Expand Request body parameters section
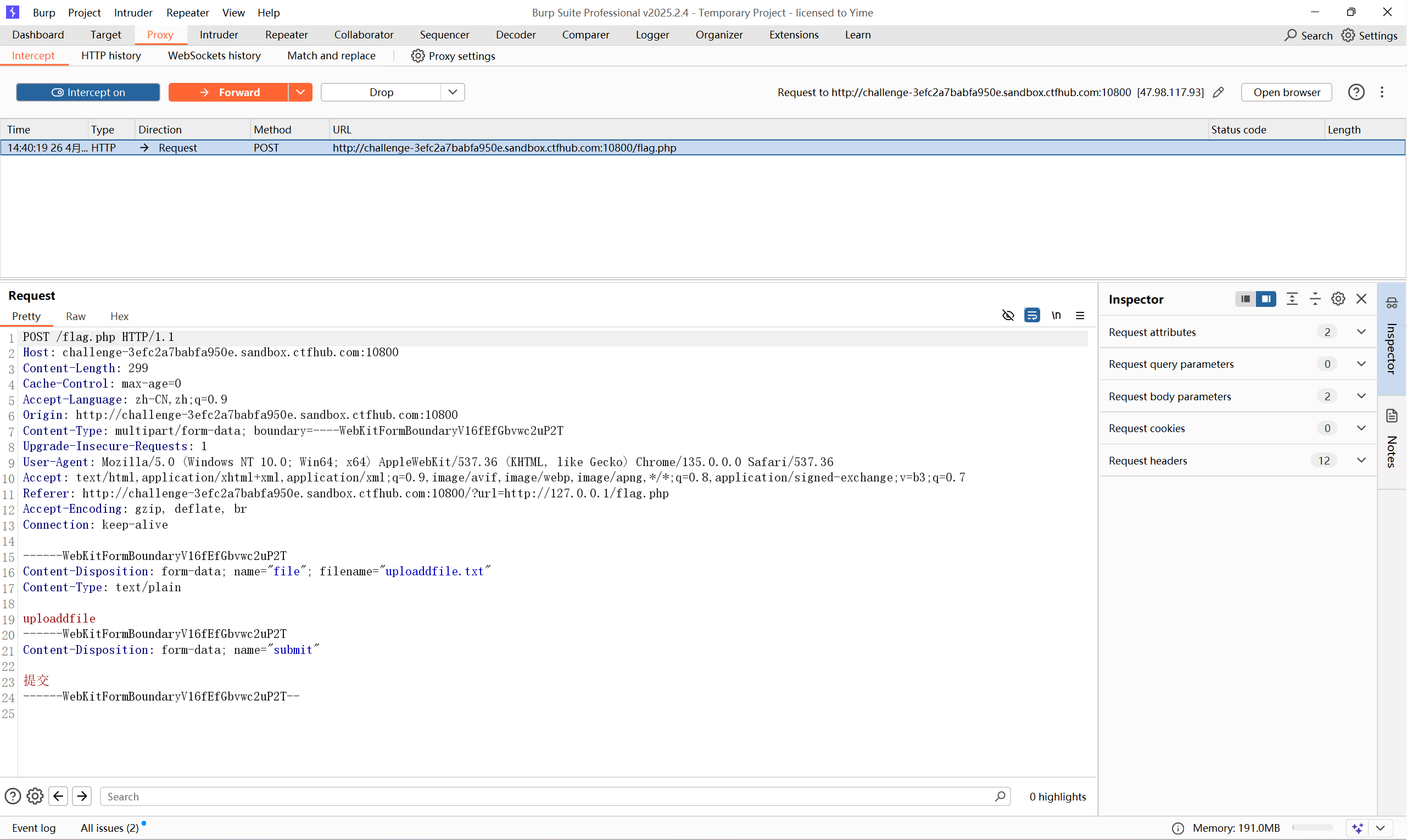This screenshot has height=840, width=1407. tap(1362, 396)
